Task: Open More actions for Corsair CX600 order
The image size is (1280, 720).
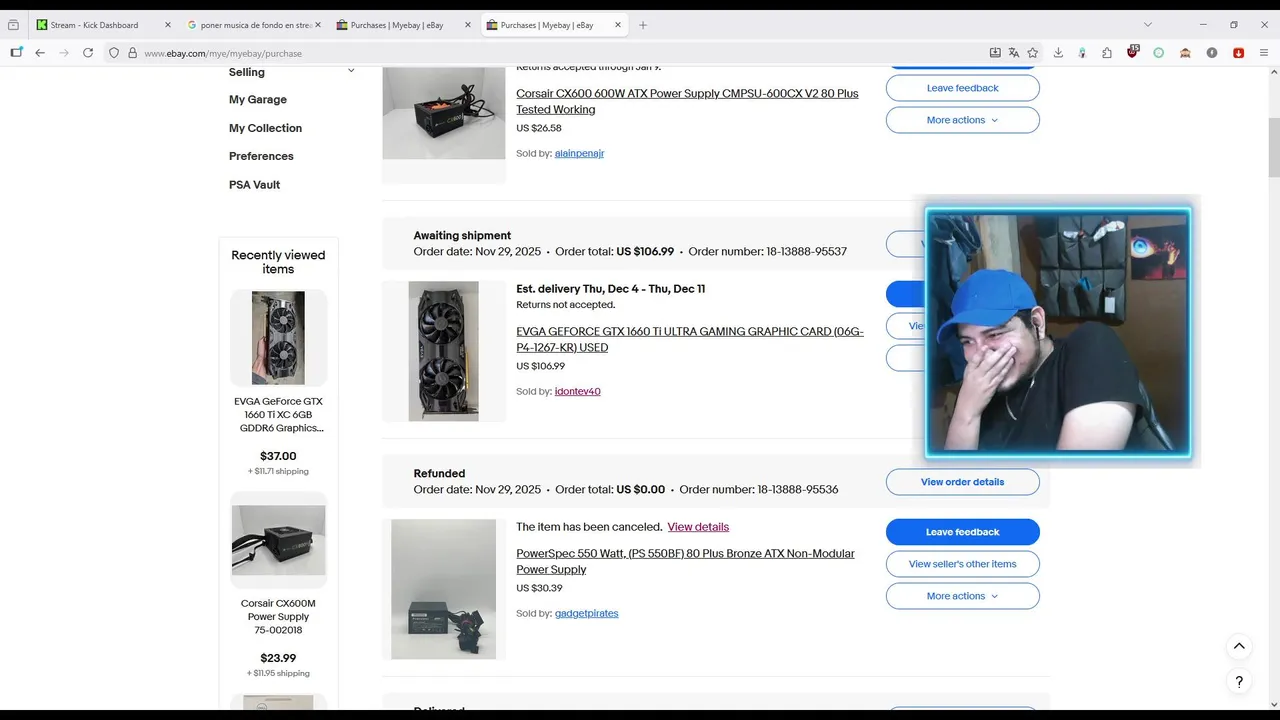Action: 962,120
